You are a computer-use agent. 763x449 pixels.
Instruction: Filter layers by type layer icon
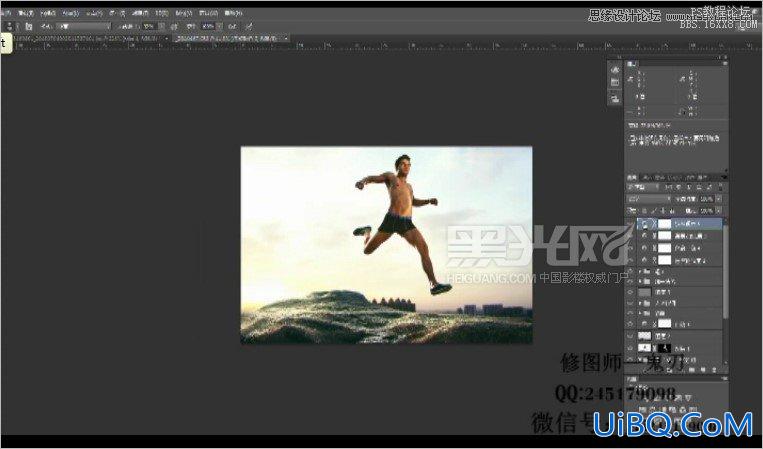click(x=689, y=187)
